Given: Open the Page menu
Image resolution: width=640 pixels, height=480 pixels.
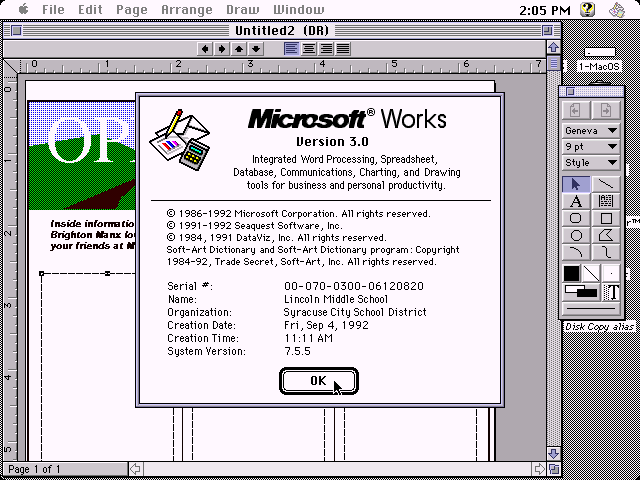Looking at the screenshot, I should tap(131, 9).
